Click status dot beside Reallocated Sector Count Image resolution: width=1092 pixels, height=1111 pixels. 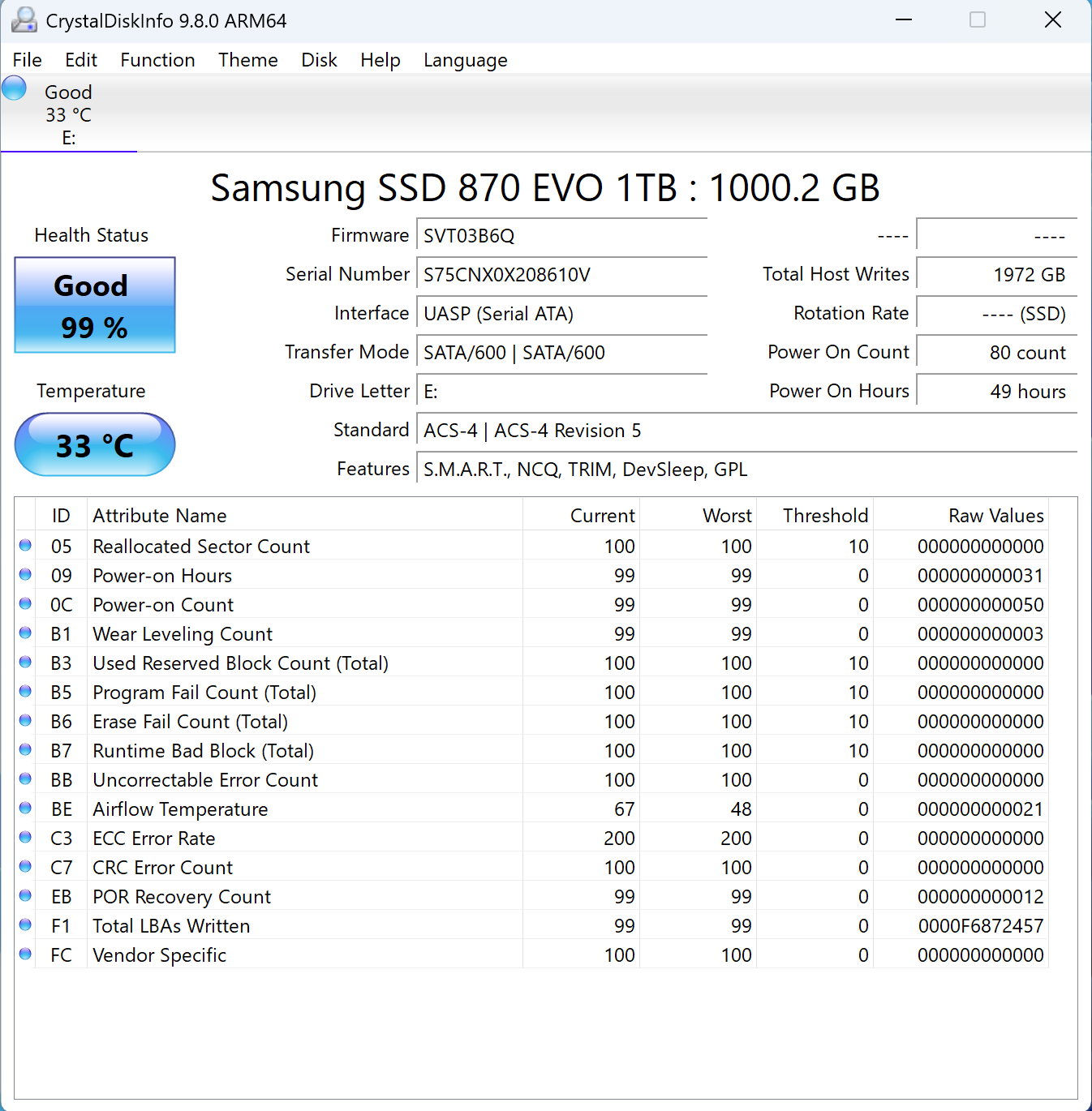coord(25,546)
